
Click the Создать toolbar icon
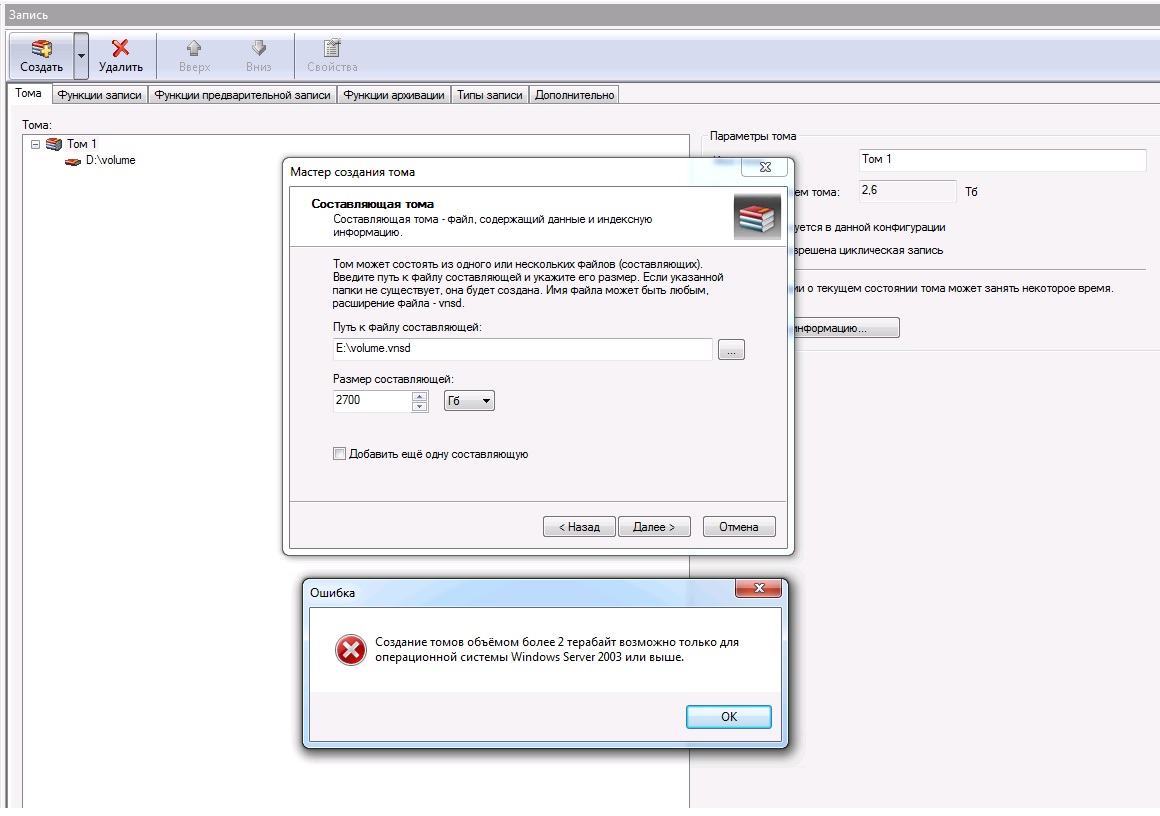(x=41, y=49)
